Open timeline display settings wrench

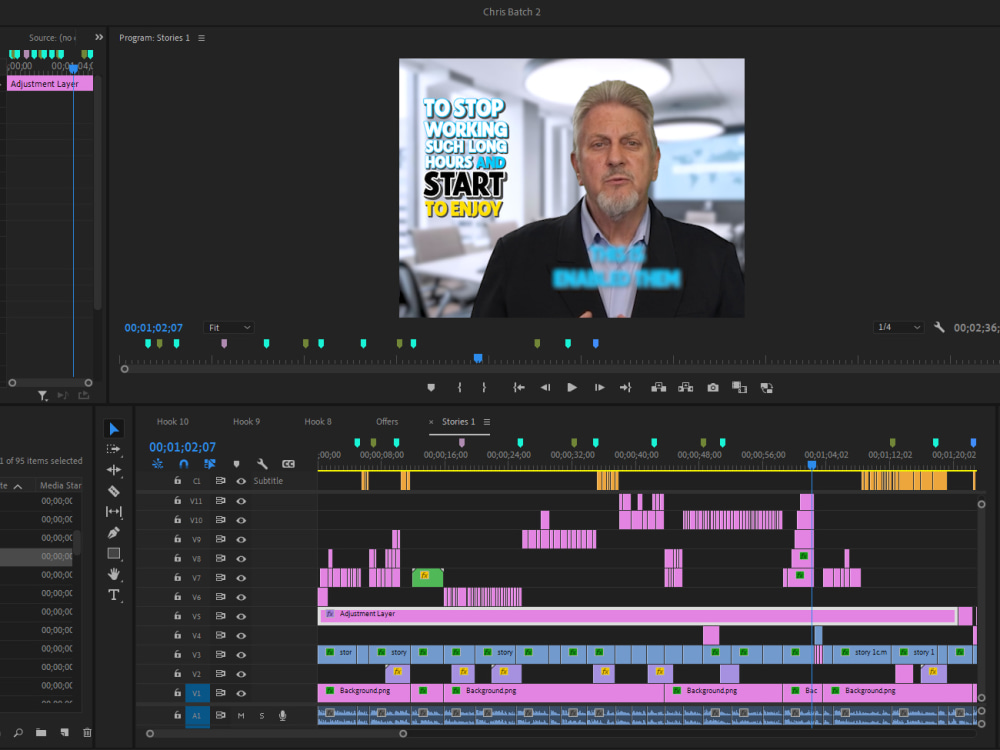coord(262,464)
